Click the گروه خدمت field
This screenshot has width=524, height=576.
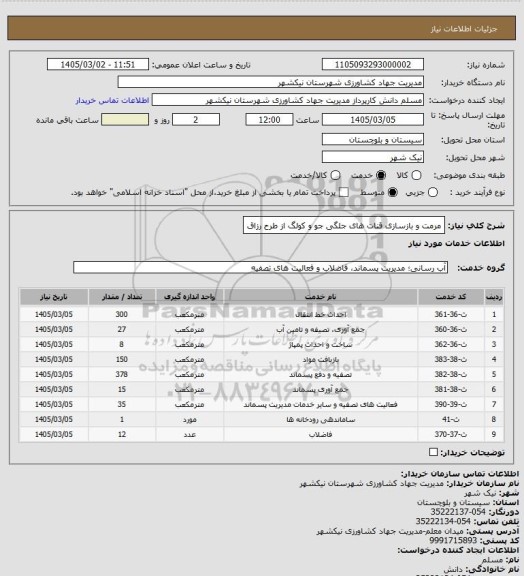261,268
